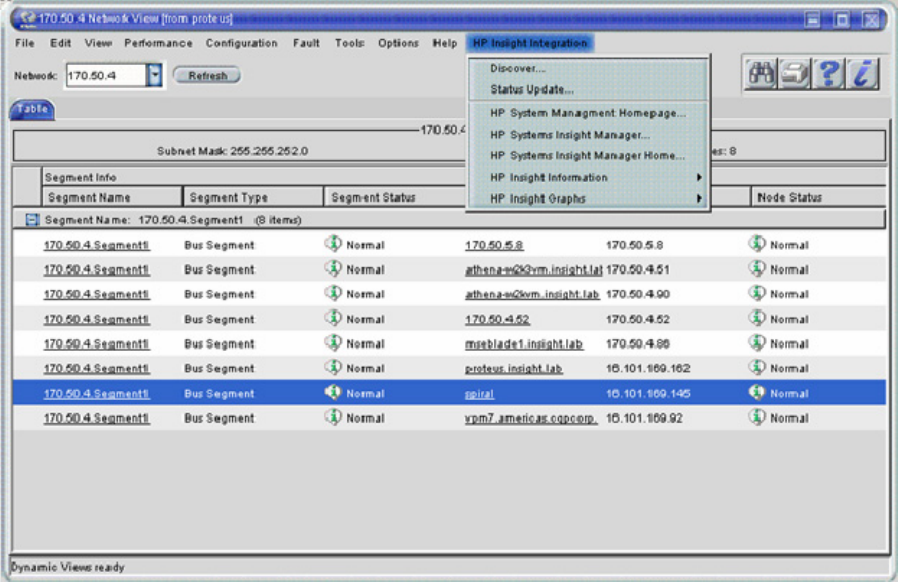Open the proteus.insight.lab node link

(514, 368)
